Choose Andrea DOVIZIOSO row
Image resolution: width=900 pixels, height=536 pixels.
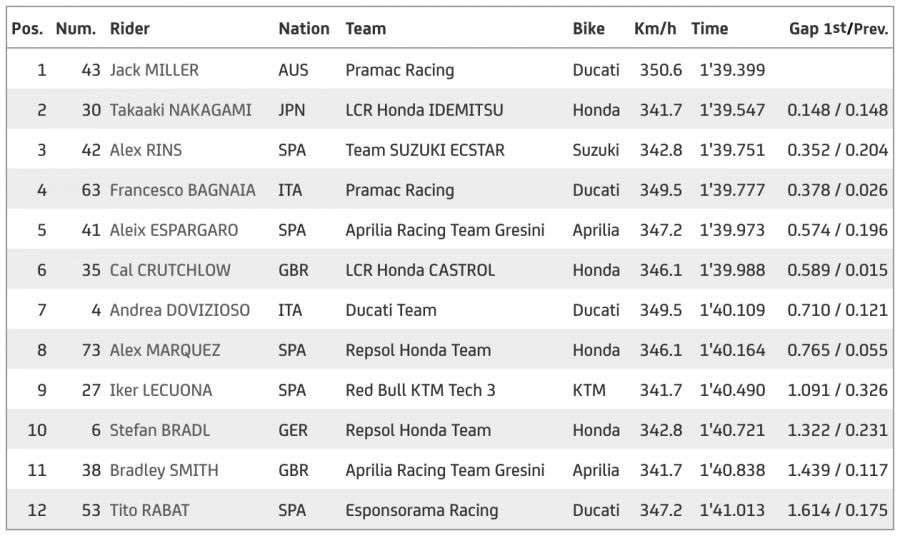(x=180, y=310)
